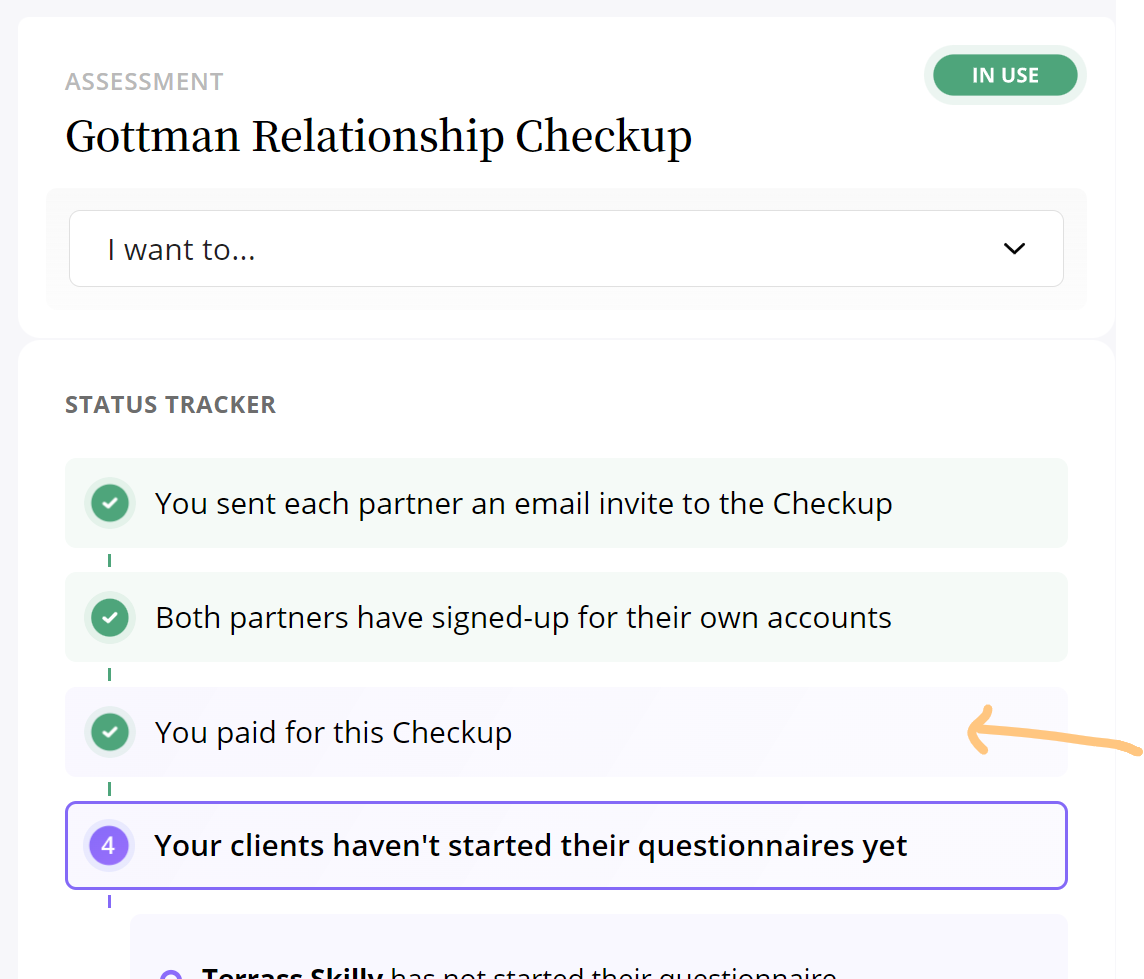Click the STATUS TRACKER heading
Image resolution: width=1144 pixels, height=979 pixels.
click(171, 404)
